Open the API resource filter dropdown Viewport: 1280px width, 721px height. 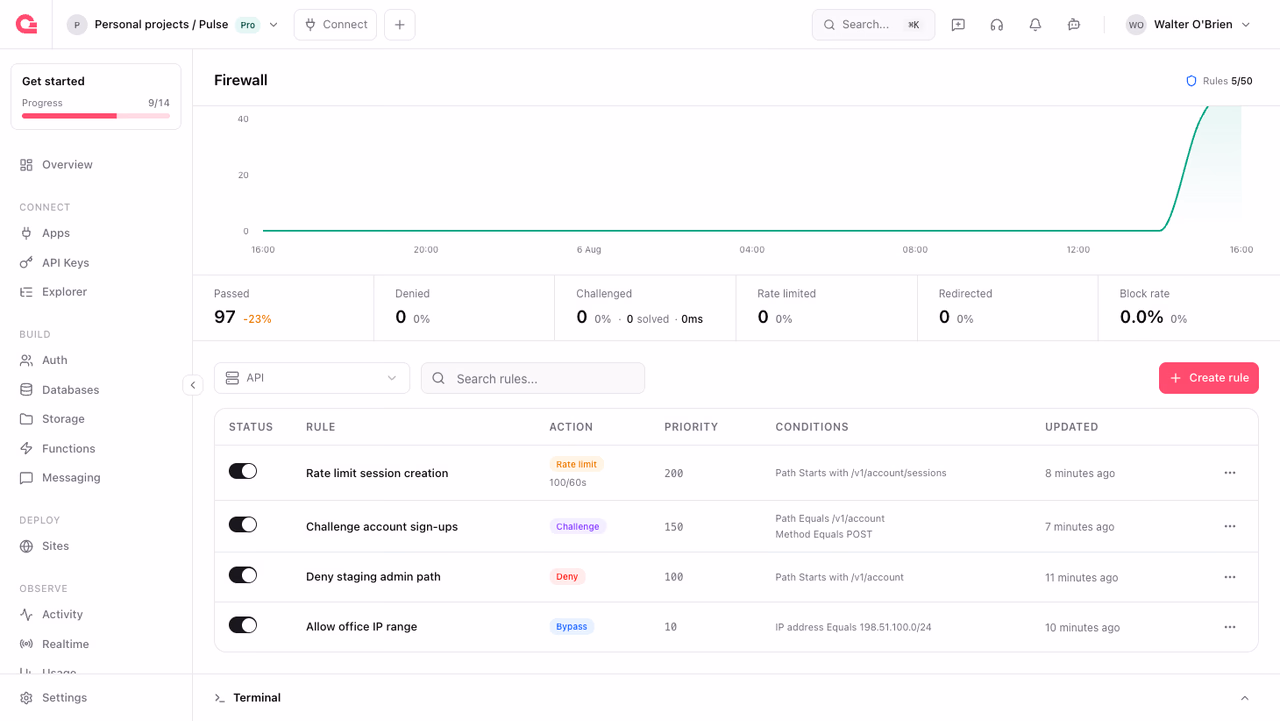pos(312,378)
